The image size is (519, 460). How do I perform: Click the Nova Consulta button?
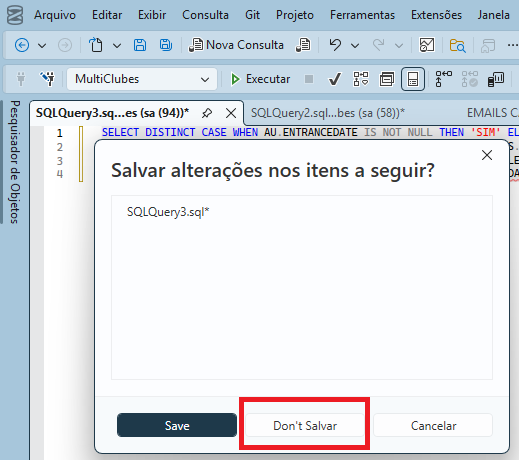click(236, 45)
